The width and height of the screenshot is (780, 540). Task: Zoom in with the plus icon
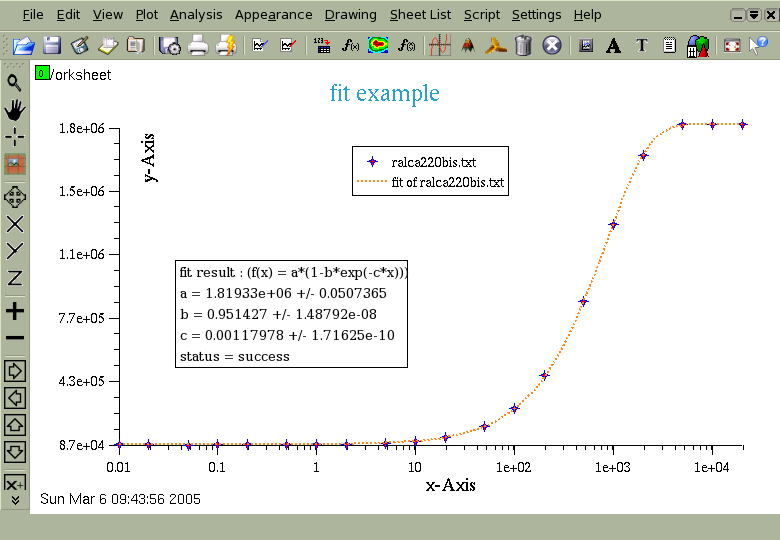point(14,311)
